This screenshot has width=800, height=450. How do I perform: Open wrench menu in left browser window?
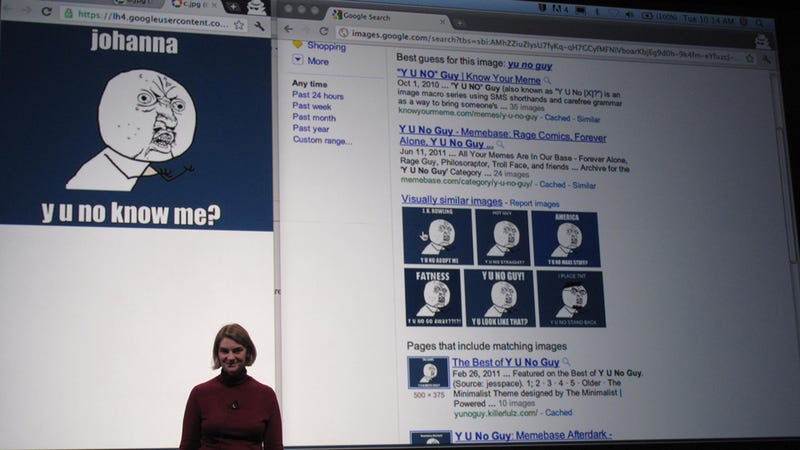[259, 25]
